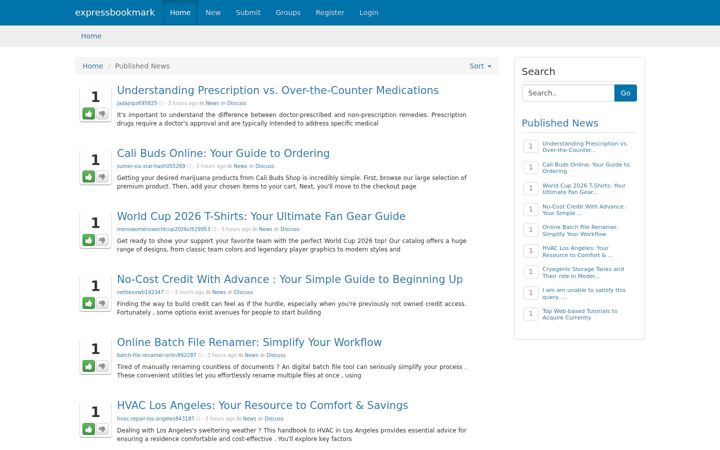Open sidebar link HVAC Los Angeles
This screenshot has height=450, width=720.
click(x=577, y=252)
